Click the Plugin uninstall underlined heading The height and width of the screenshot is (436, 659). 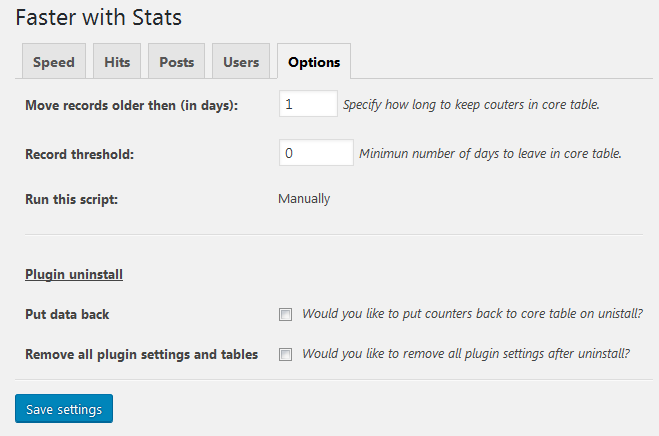(74, 275)
